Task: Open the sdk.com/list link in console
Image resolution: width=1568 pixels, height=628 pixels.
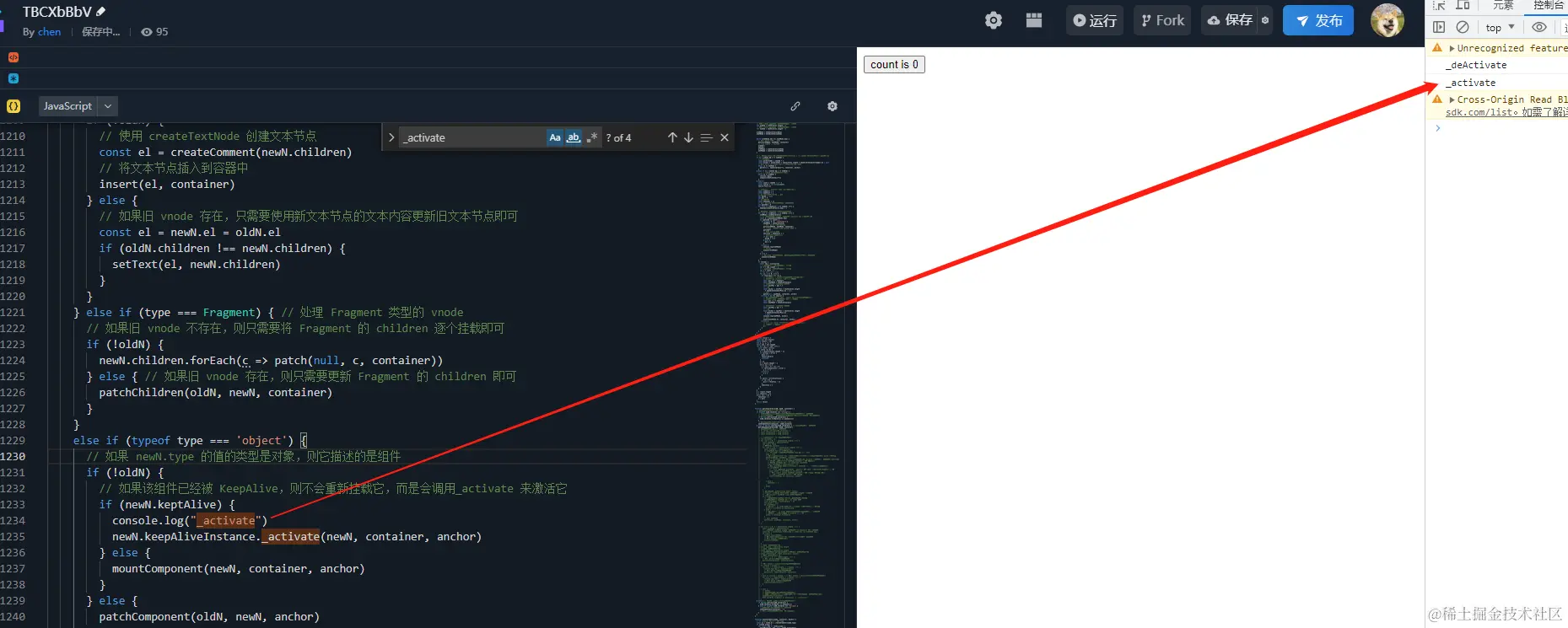Action: 1480,112
